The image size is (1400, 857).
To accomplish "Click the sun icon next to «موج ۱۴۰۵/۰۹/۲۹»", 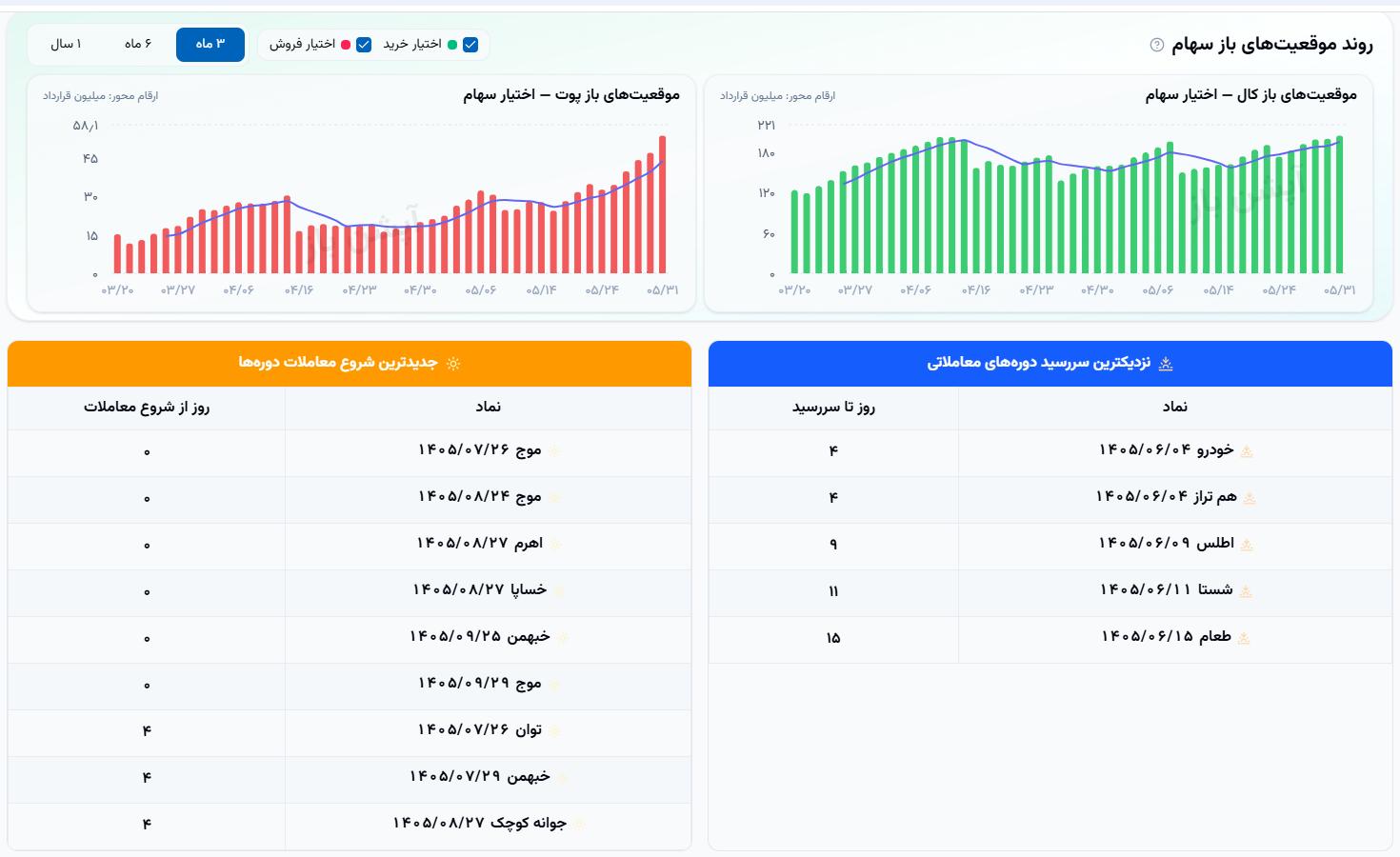I will click(554, 685).
